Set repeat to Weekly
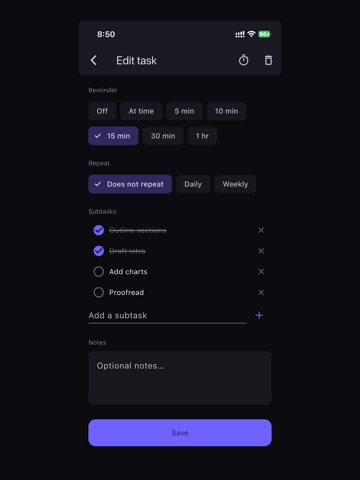Screen dimensions: 360x480 click(235, 184)
